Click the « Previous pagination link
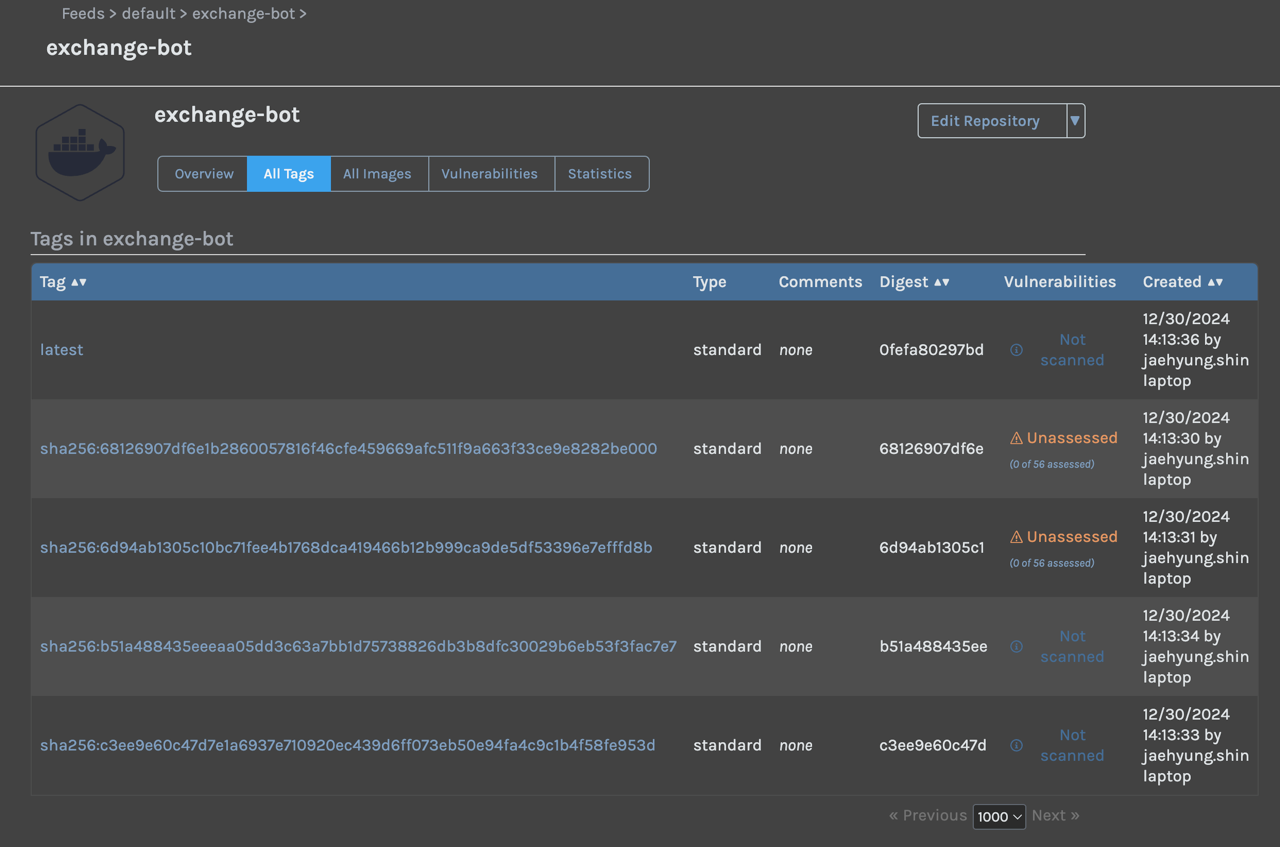 pyautogui.click(x=928, y=815)
